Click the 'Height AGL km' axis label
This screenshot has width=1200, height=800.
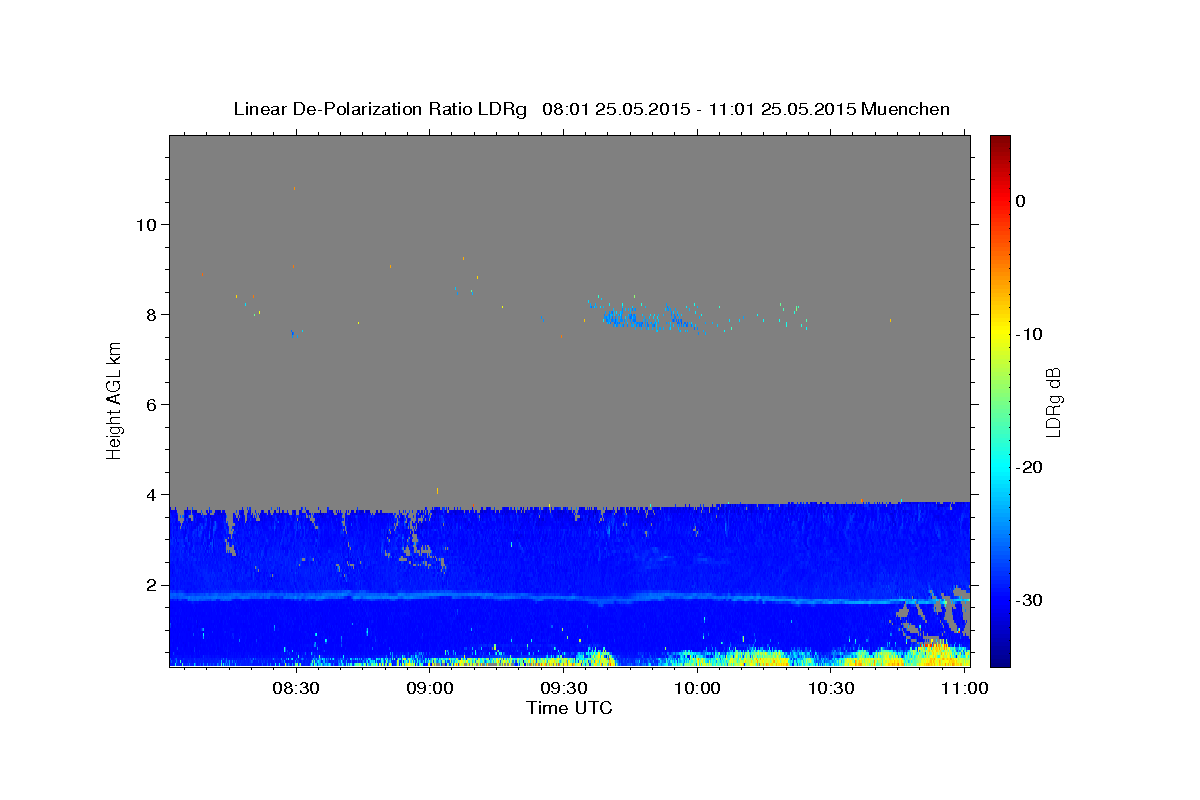[115, 400]
